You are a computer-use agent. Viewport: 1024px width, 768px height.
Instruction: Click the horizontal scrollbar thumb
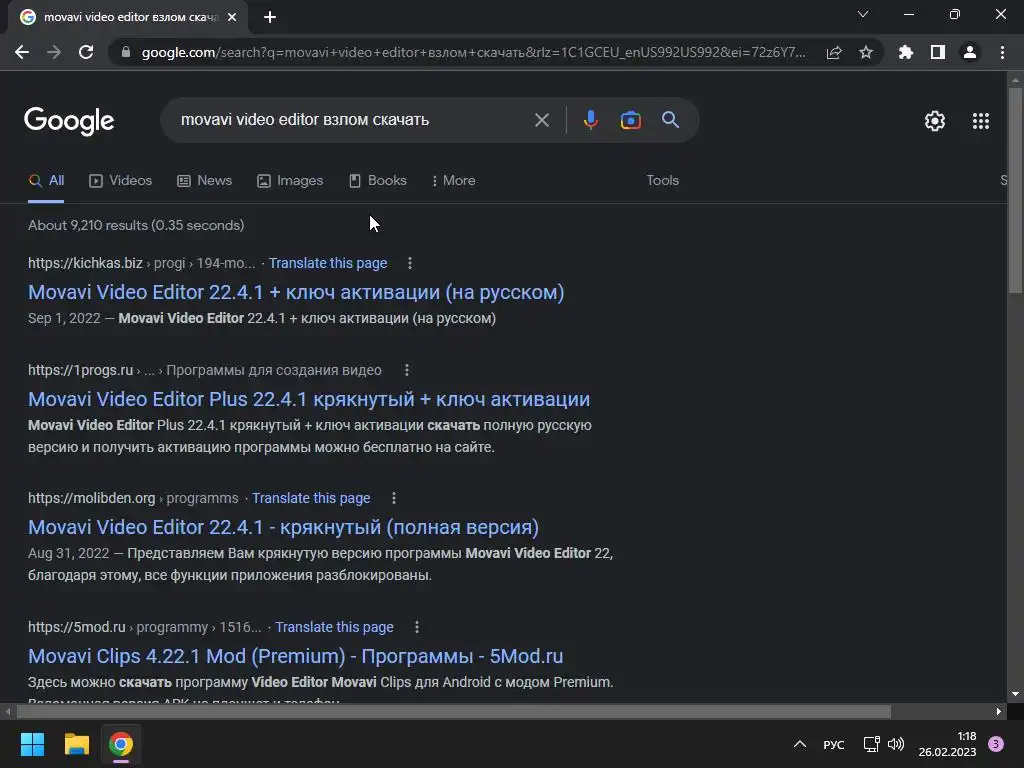[x=453, y=711]
